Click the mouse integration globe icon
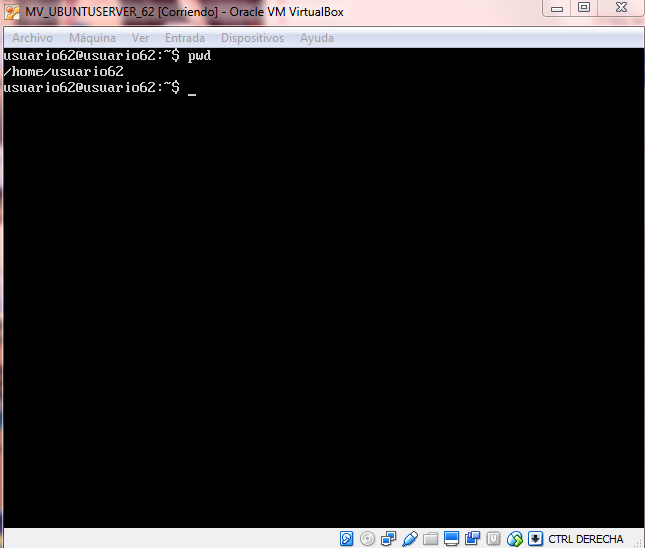Viewport: 645px width, 548px height. click(515, 539)
